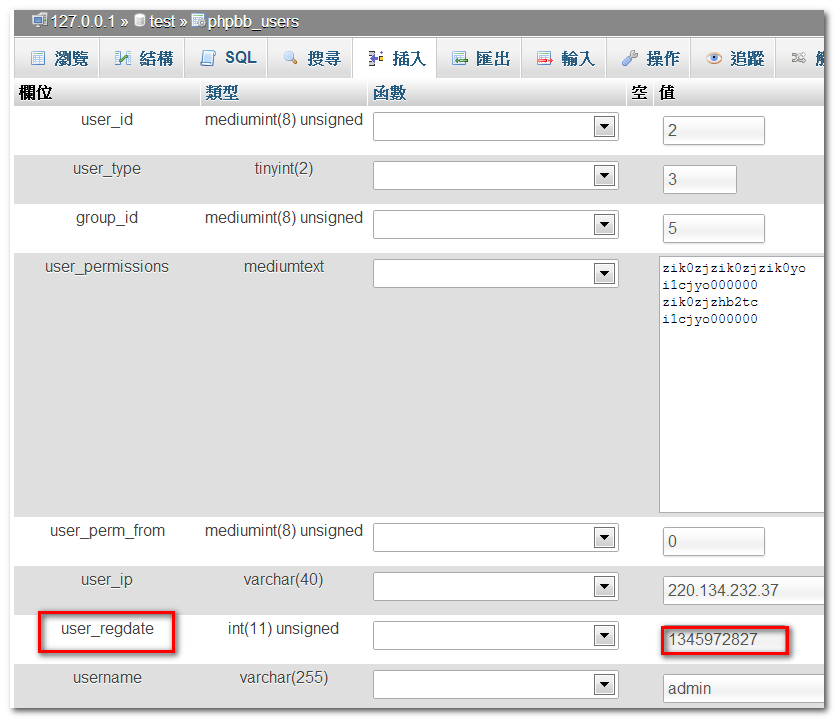Open the test database breadcrumb link
Viewport: 835px width, 719px height.
coord(162,21)
